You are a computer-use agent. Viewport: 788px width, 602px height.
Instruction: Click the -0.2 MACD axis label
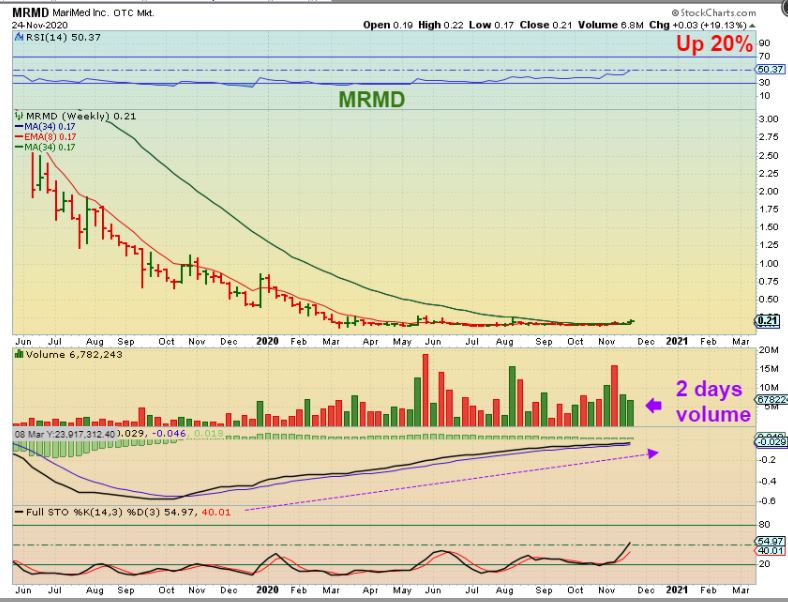[x=767, y=460]
